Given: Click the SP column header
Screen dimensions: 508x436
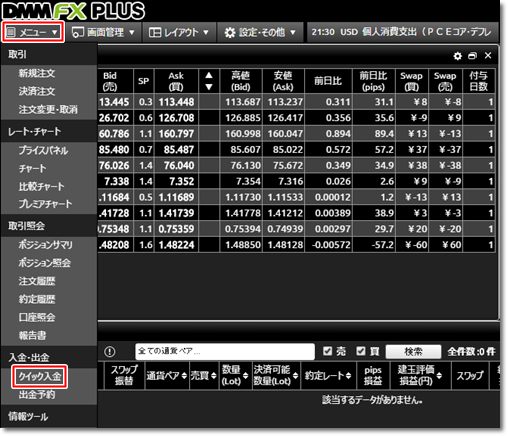Looking at the screenshot, I should [144, 81].
